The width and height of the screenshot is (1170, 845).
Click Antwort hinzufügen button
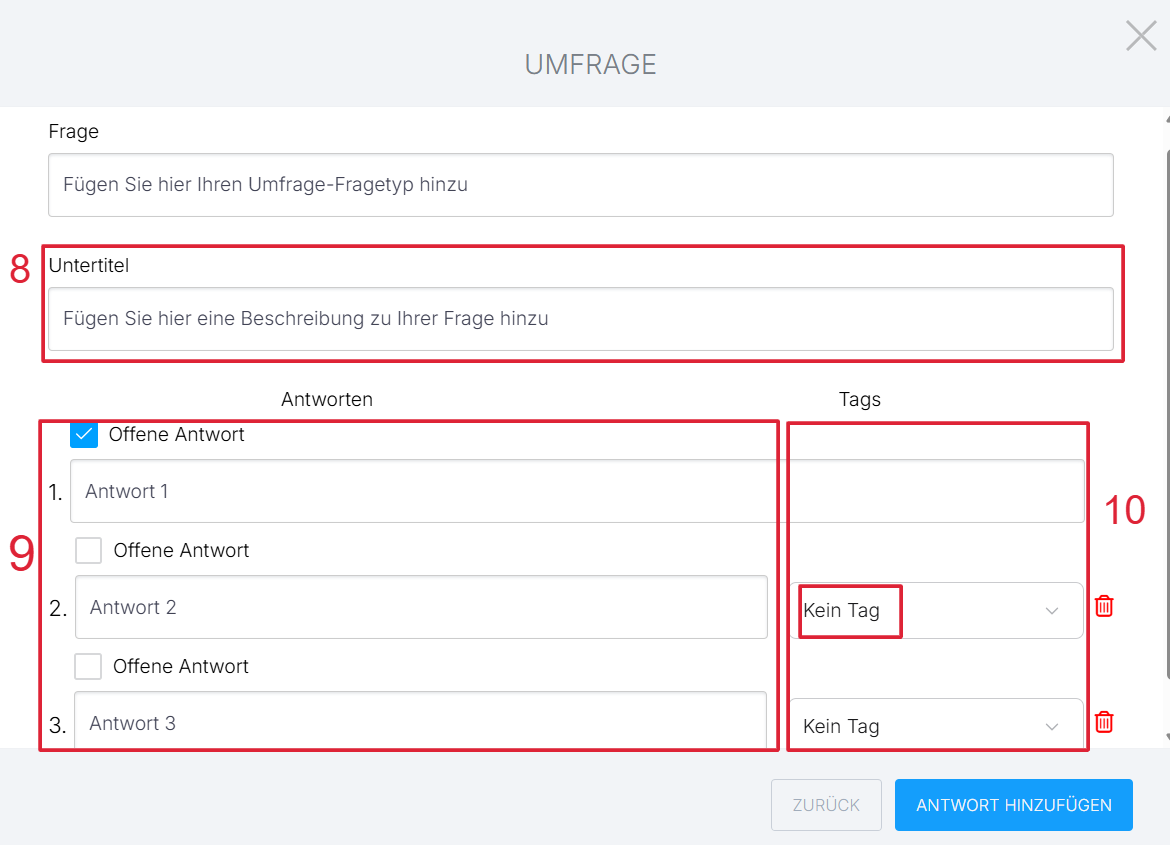[x=1013, y=805]
